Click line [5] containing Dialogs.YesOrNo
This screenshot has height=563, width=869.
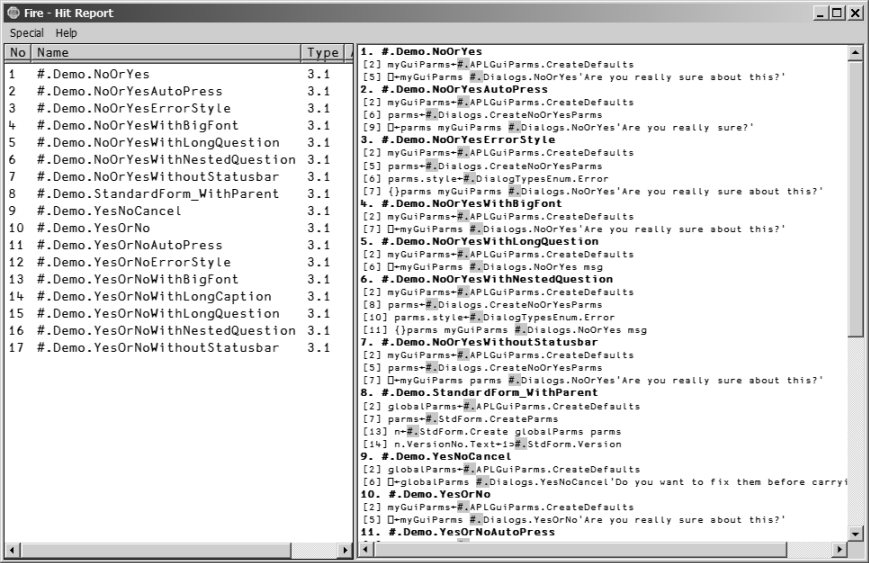coord(574,520)
